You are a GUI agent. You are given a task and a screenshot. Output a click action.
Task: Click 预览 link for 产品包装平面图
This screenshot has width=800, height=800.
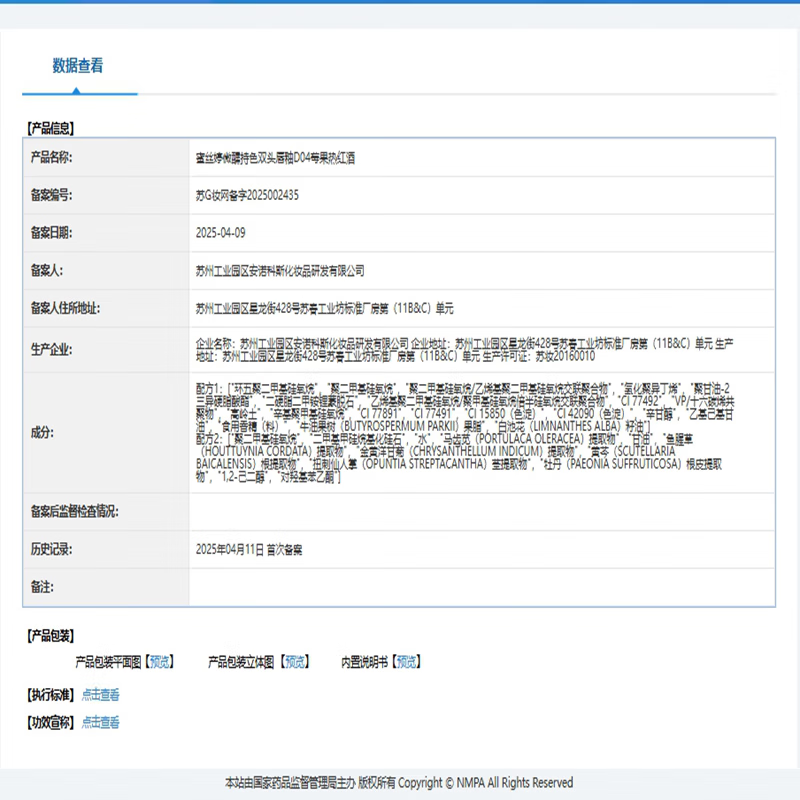click(x=160, y=662)
